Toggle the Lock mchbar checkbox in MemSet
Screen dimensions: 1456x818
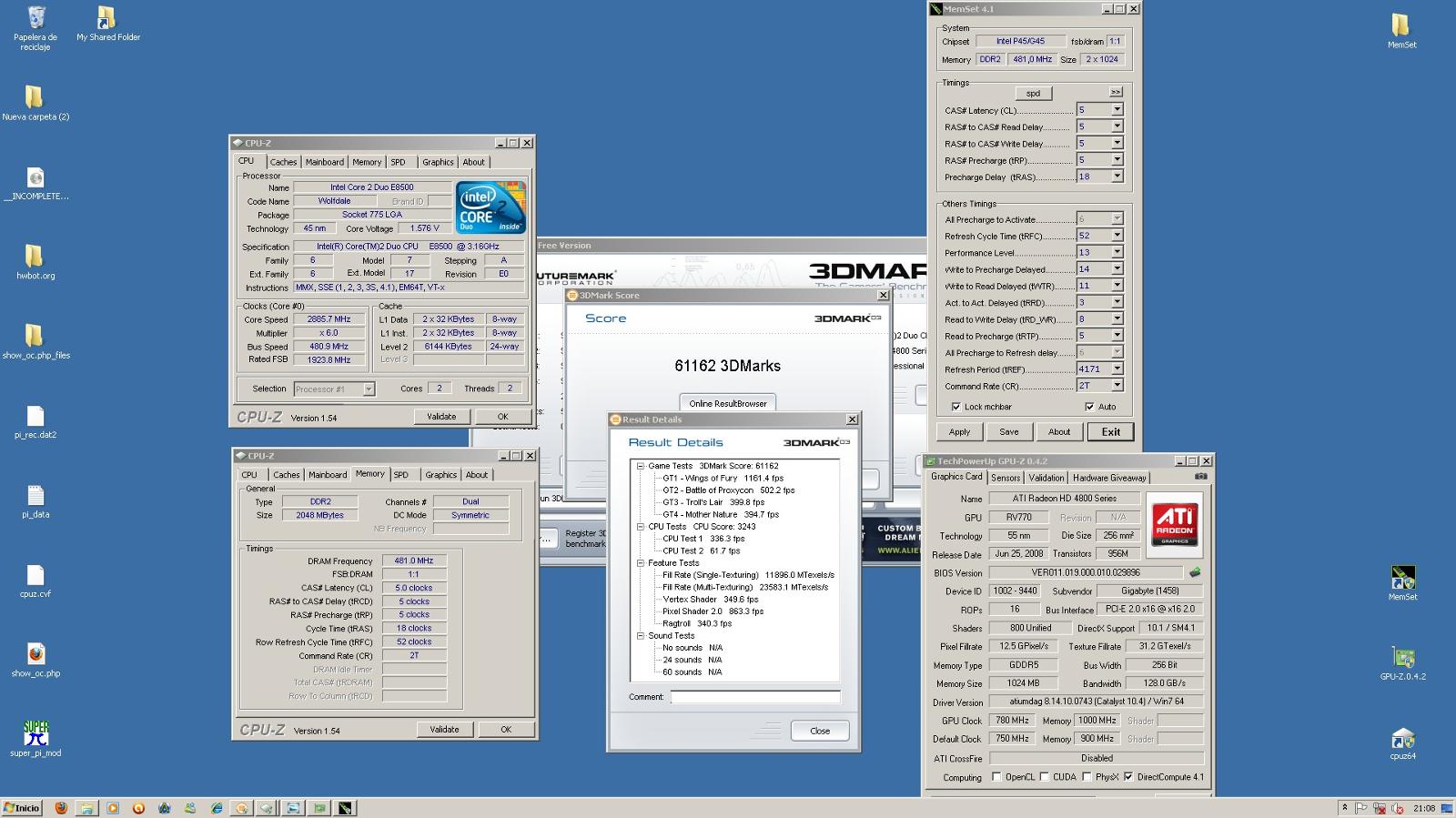(955, 407)
